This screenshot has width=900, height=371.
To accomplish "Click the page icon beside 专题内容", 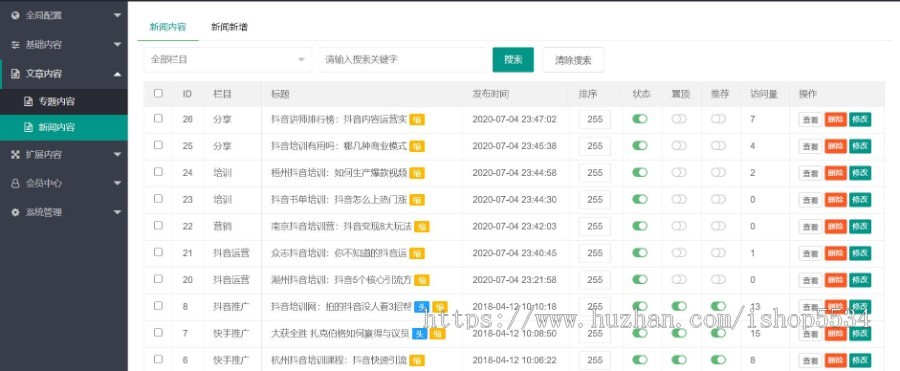I will (28, 102).
